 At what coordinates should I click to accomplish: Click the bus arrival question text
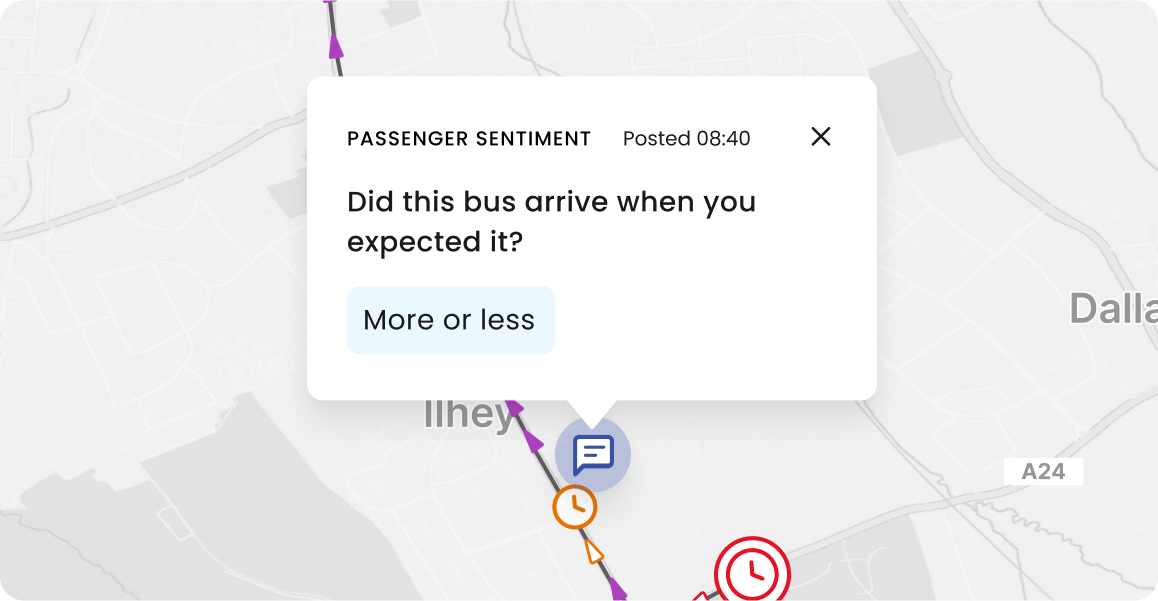click(x=552, y=221)
